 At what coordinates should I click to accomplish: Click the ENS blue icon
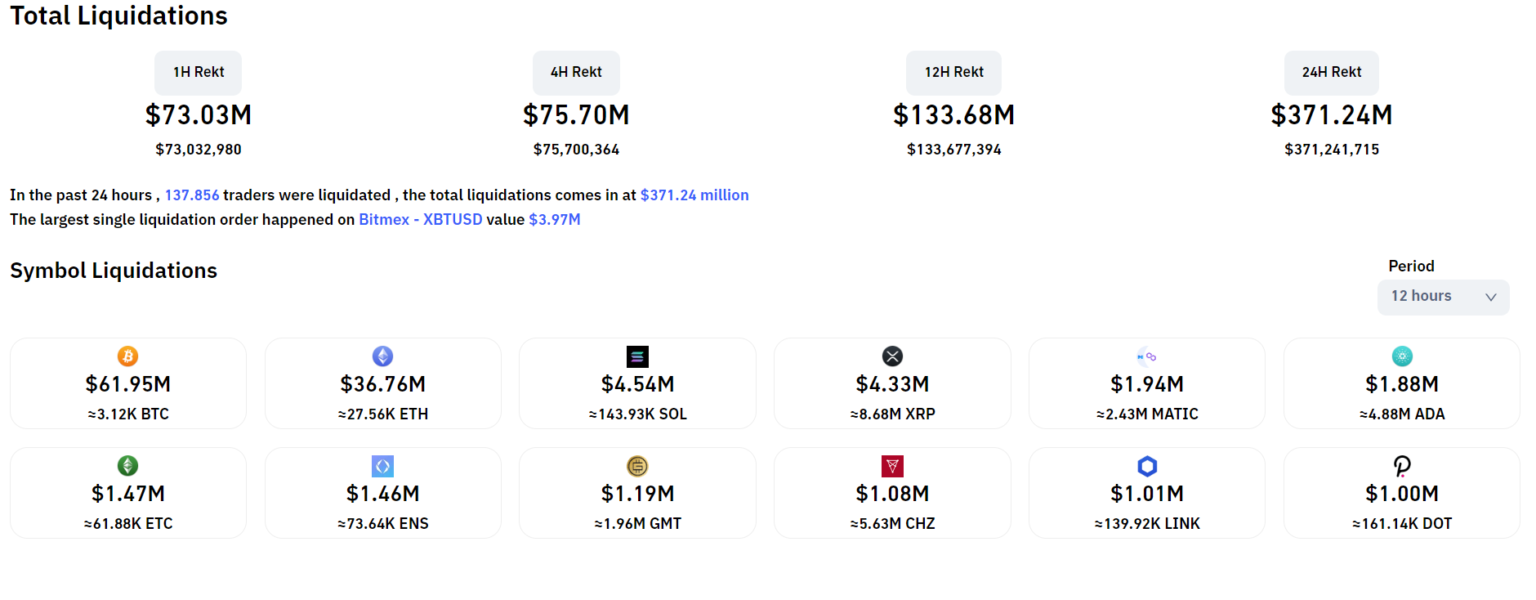(383, 466)
